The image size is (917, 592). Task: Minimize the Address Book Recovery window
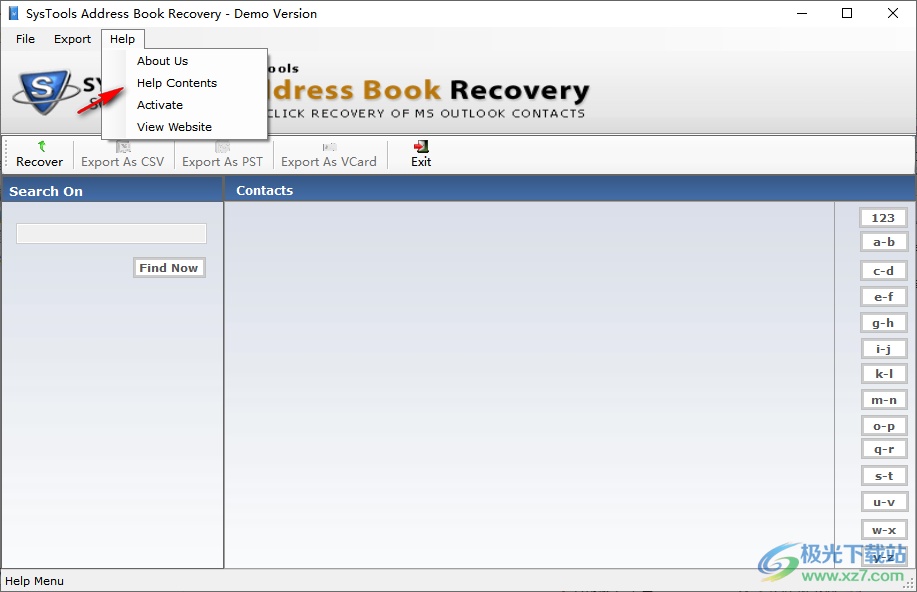tap(802, 13)
